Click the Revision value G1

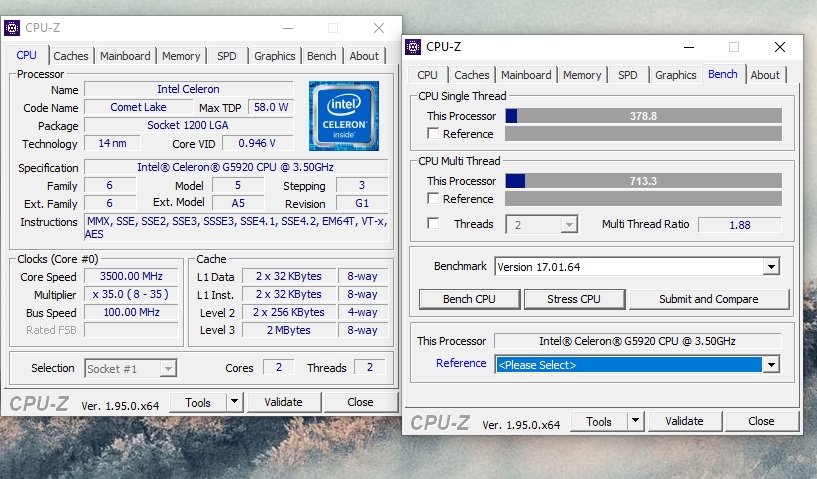[x=362, y=203]
